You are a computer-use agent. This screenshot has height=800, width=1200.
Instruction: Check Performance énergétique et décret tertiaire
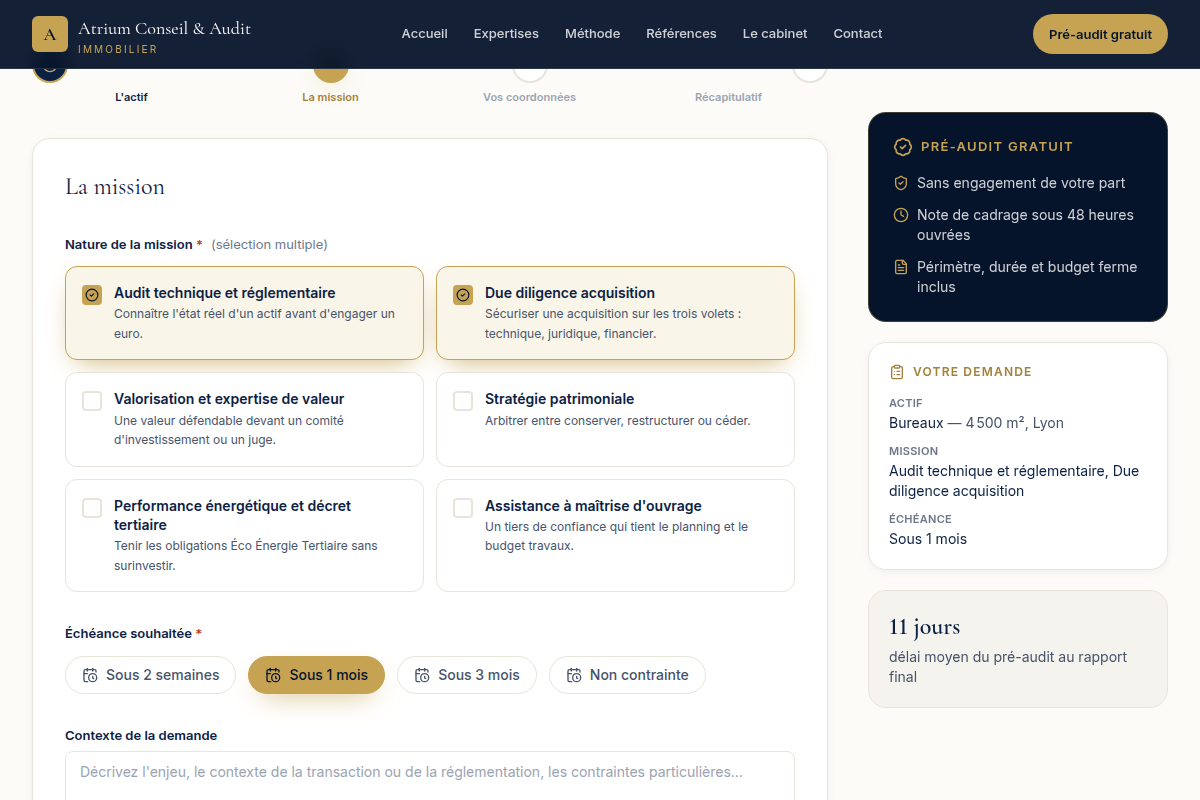coord(92,508)
